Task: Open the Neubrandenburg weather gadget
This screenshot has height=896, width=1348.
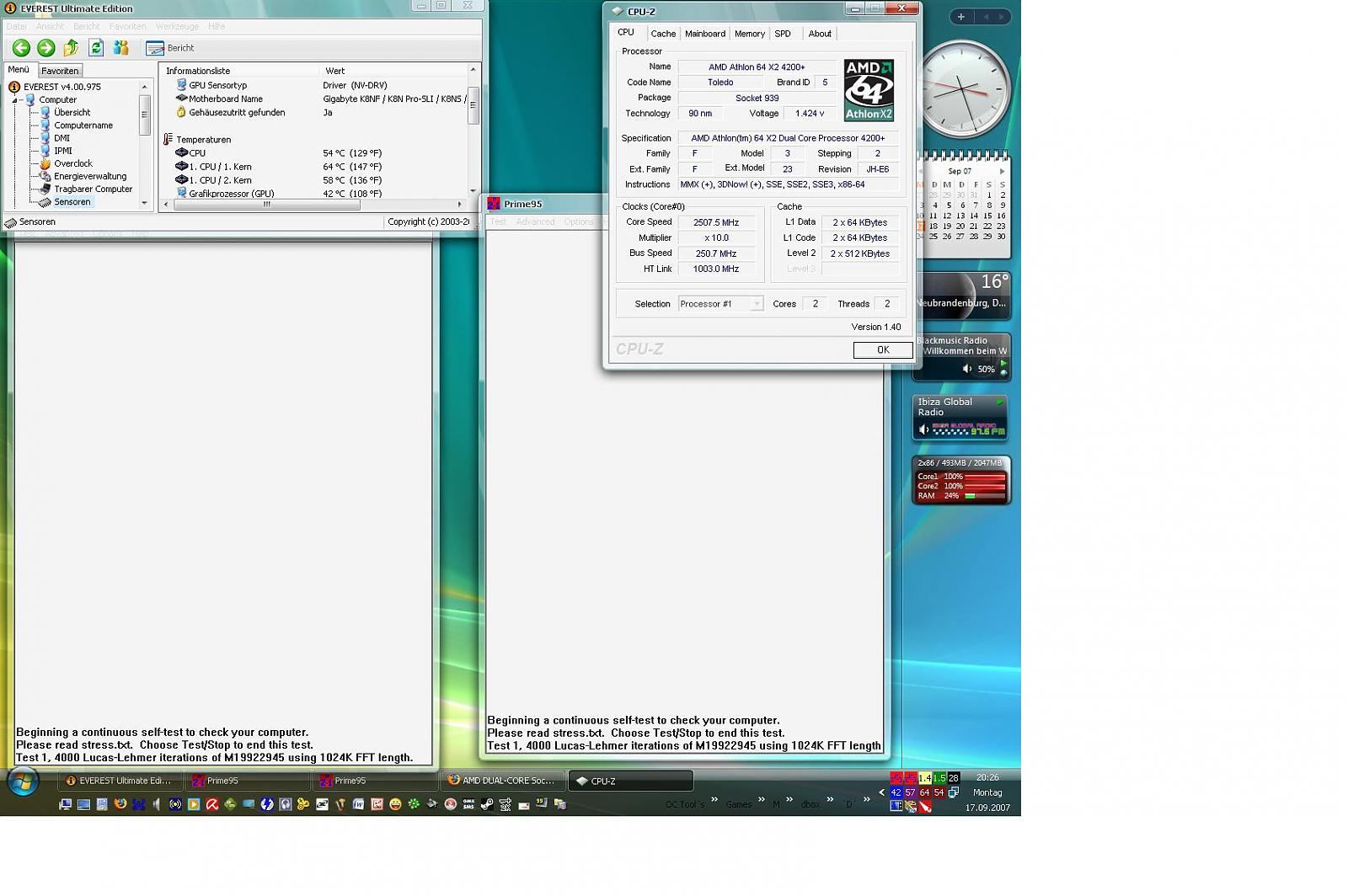Action: click(x=961, y=296)
